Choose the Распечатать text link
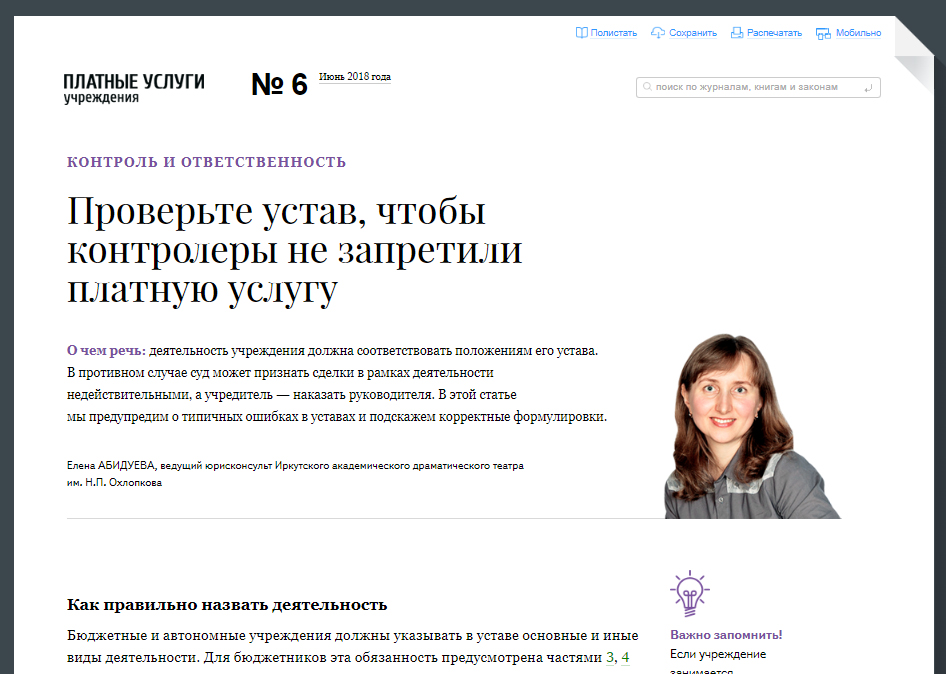This screenshot has height=674, width=946. (774, 33)
